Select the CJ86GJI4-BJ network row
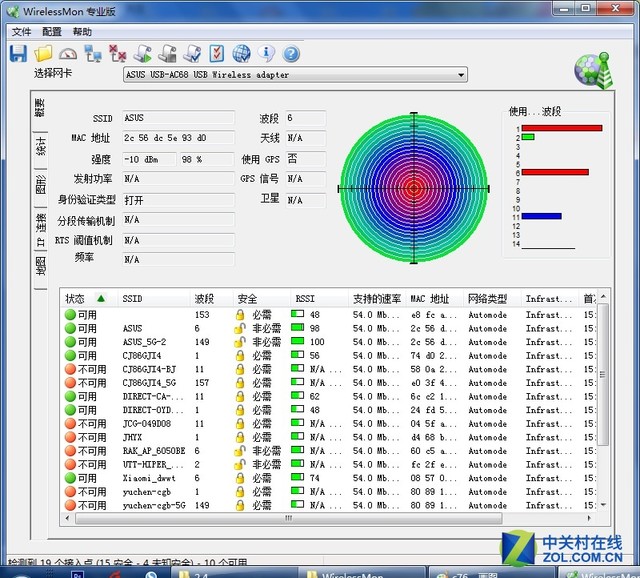Viewport: 640px width, 578px height. (x=330, y=369)
